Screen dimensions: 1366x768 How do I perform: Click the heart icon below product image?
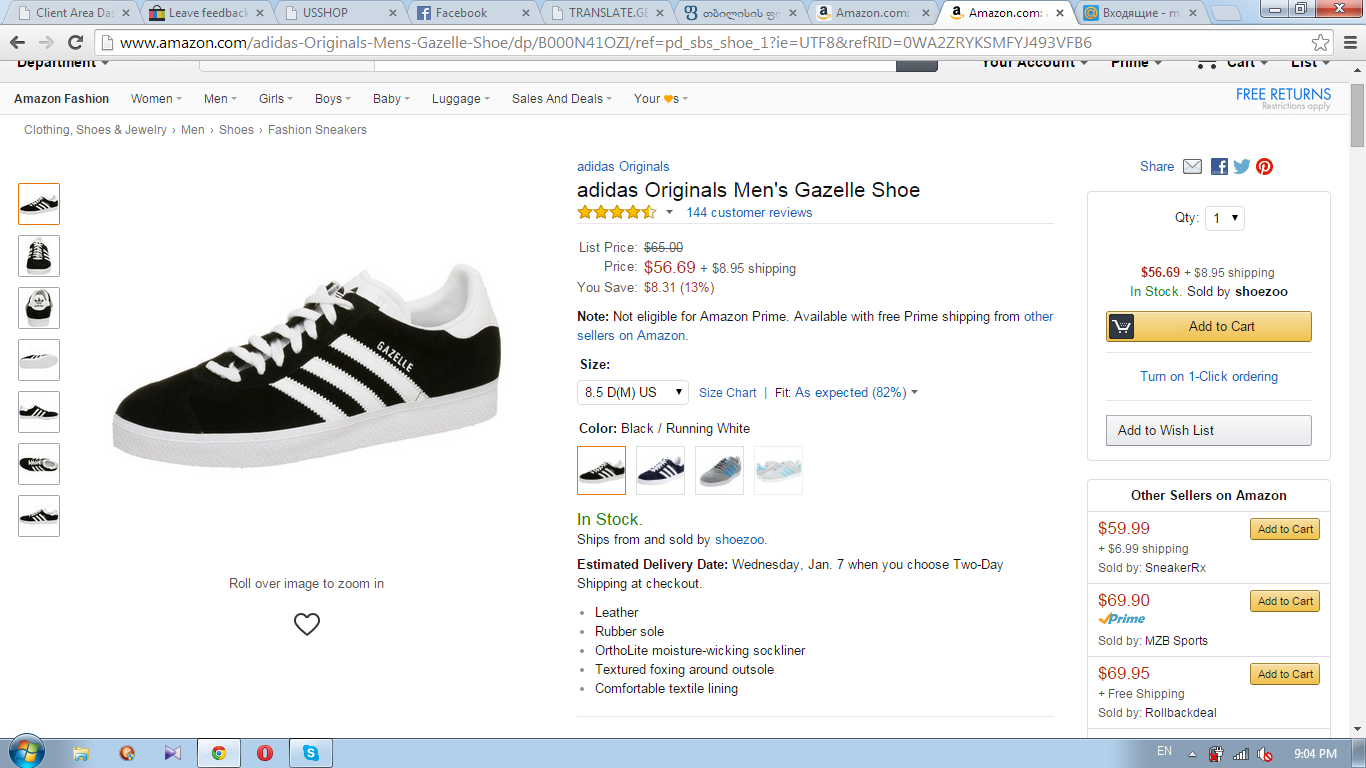click(307, 624)
